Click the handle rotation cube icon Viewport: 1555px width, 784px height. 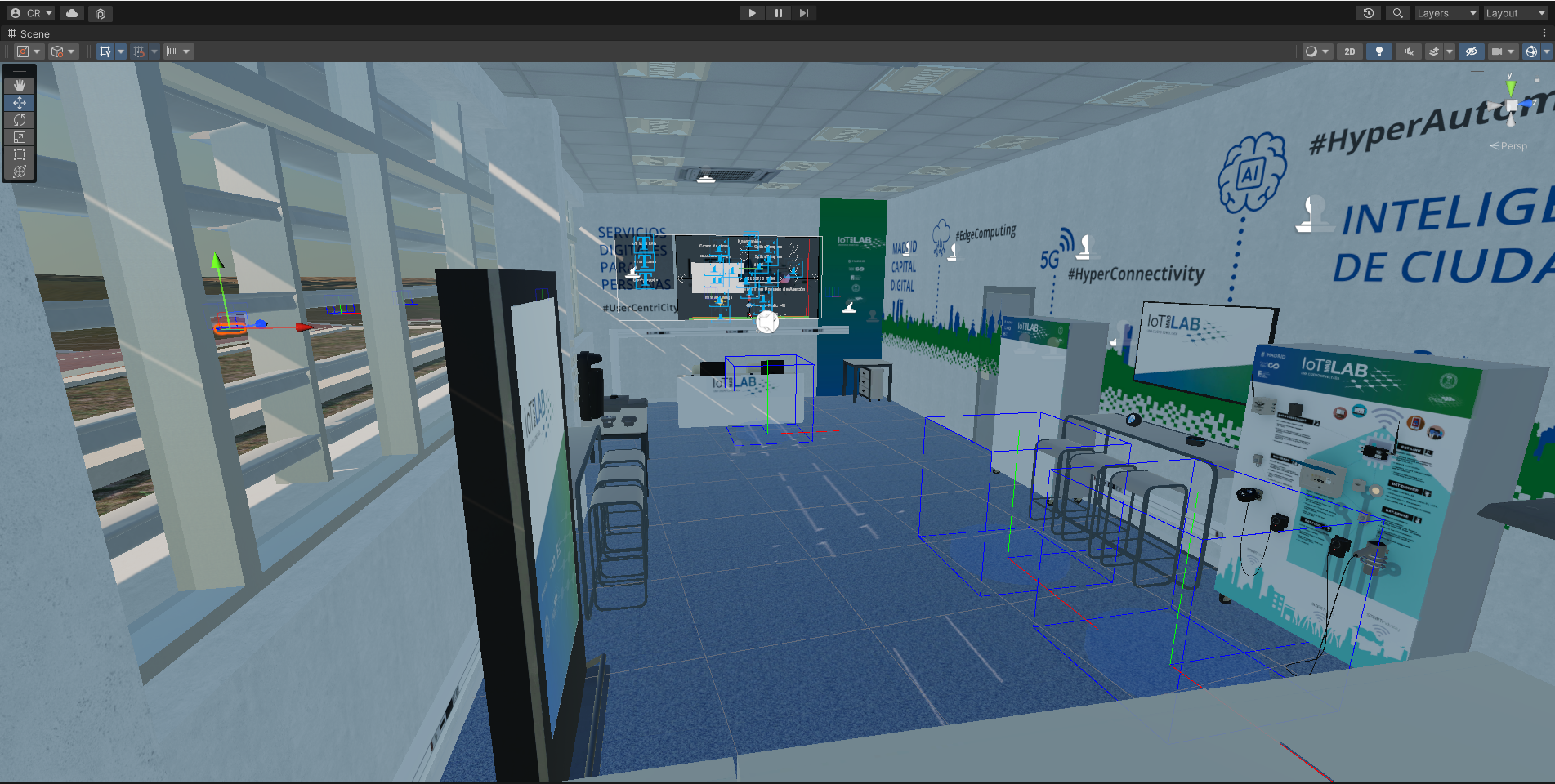point(56,51)
